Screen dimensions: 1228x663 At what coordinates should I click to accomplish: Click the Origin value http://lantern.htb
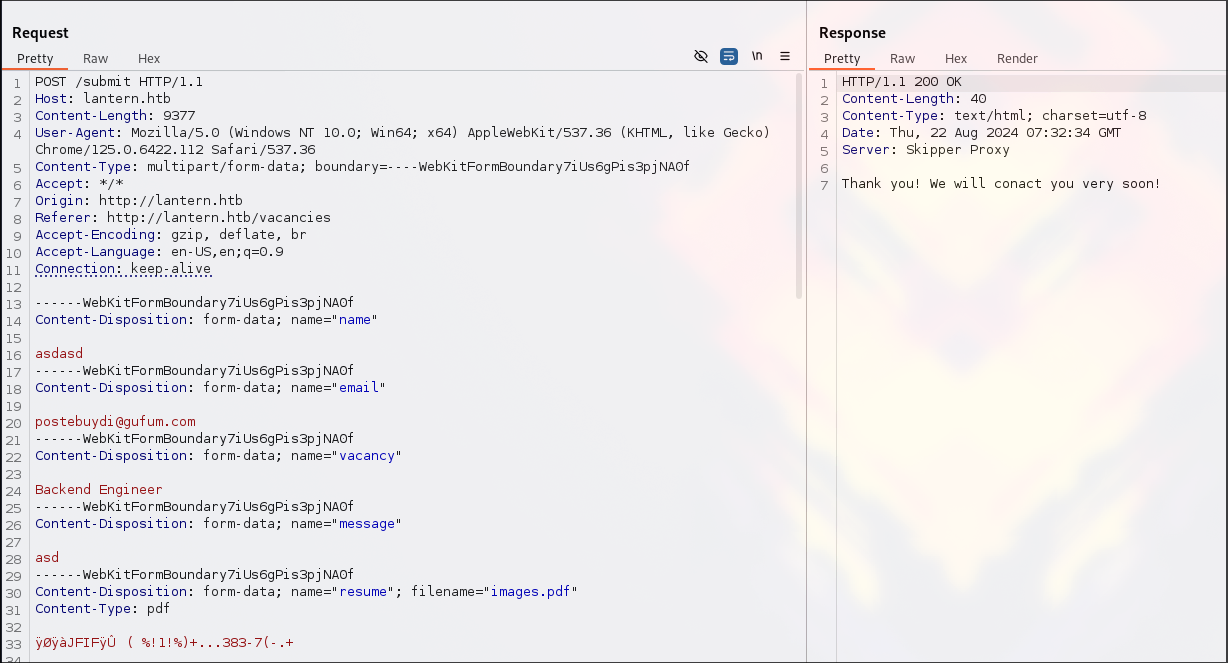pos(170,200)
